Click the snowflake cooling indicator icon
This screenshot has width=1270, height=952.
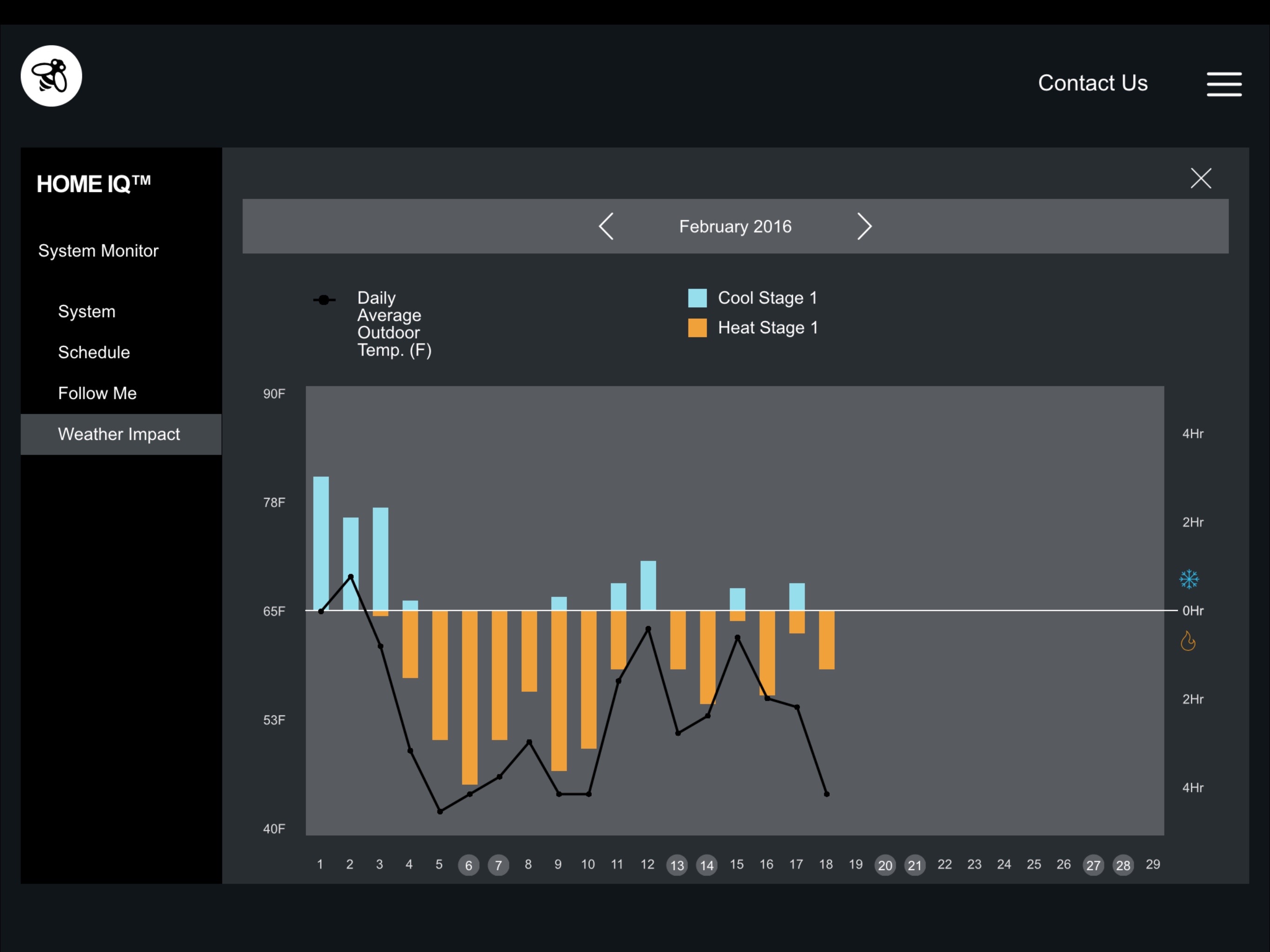[x=1190, y=579]
